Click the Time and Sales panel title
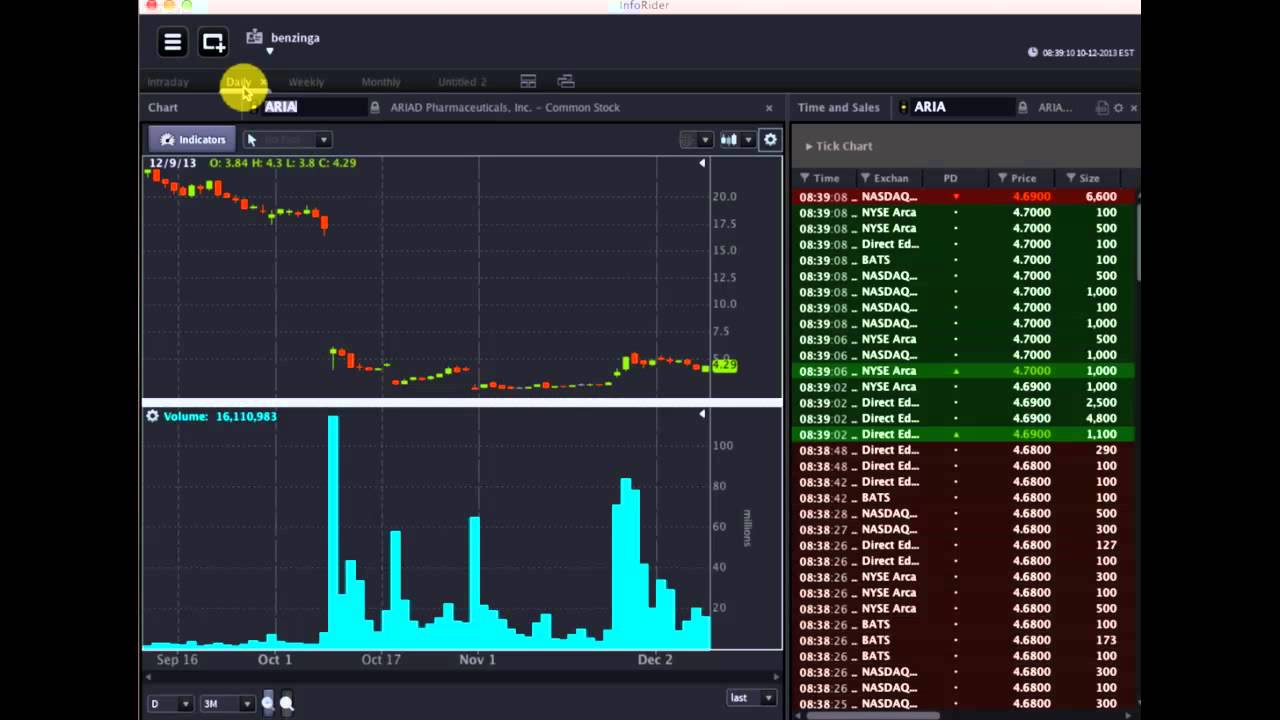 pyautogui.click(x=838, y=107)
